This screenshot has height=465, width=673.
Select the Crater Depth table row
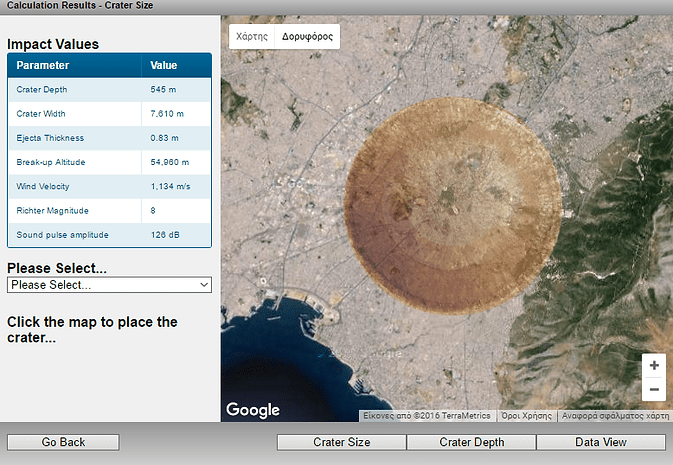tap(109, 90)
